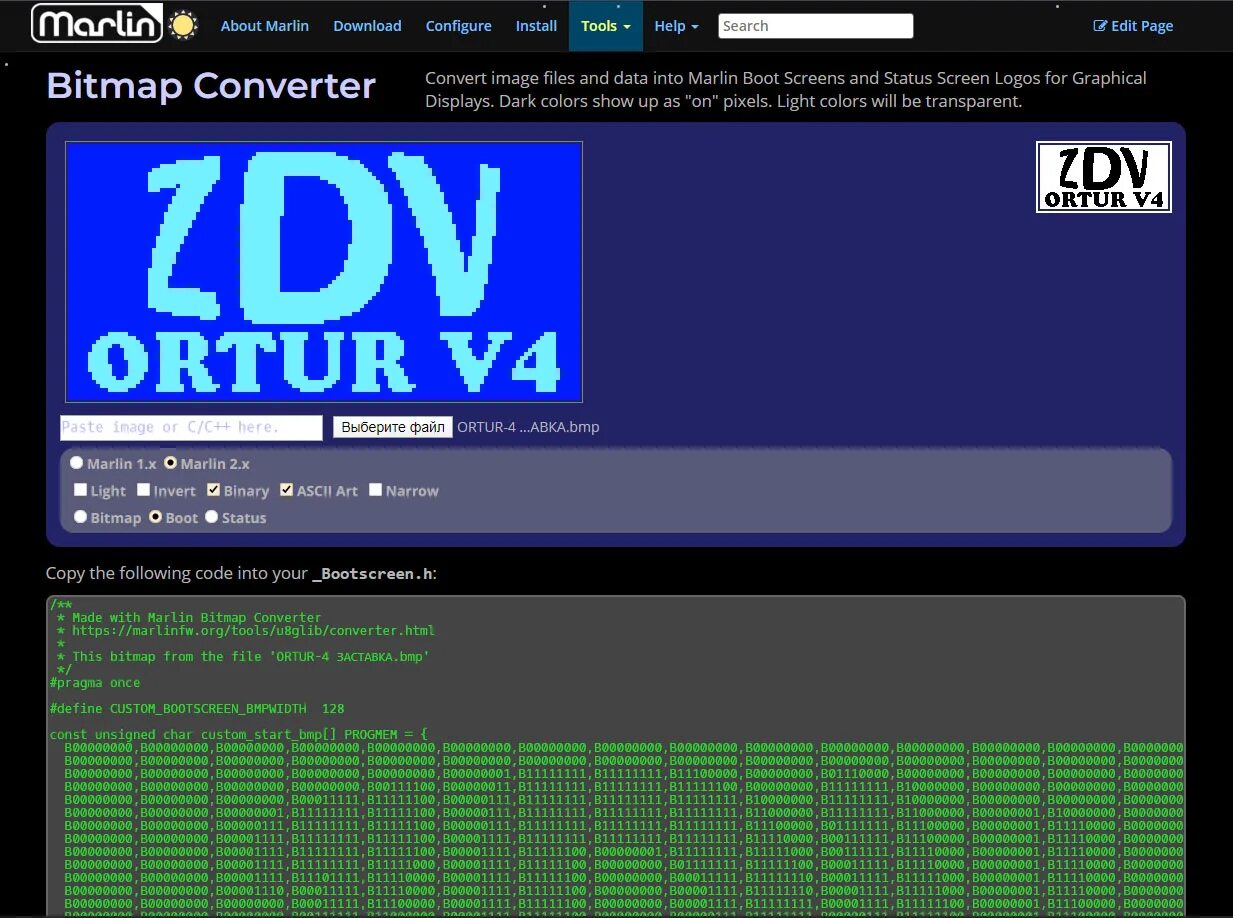Focus the Search field
The width and height of the screenshot is (1233, 918).
pyautogui.click(x=815, y=26)
